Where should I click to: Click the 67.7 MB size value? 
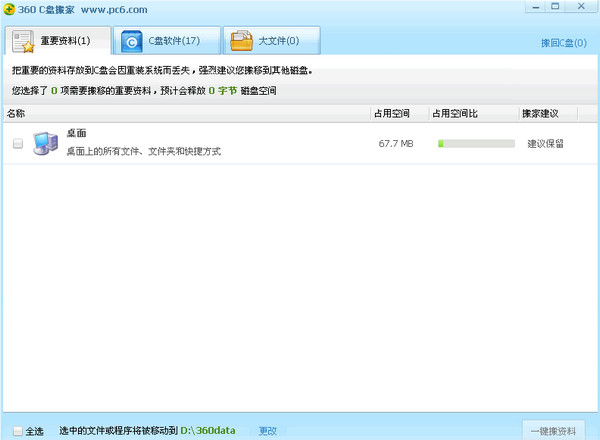[396, 144]
